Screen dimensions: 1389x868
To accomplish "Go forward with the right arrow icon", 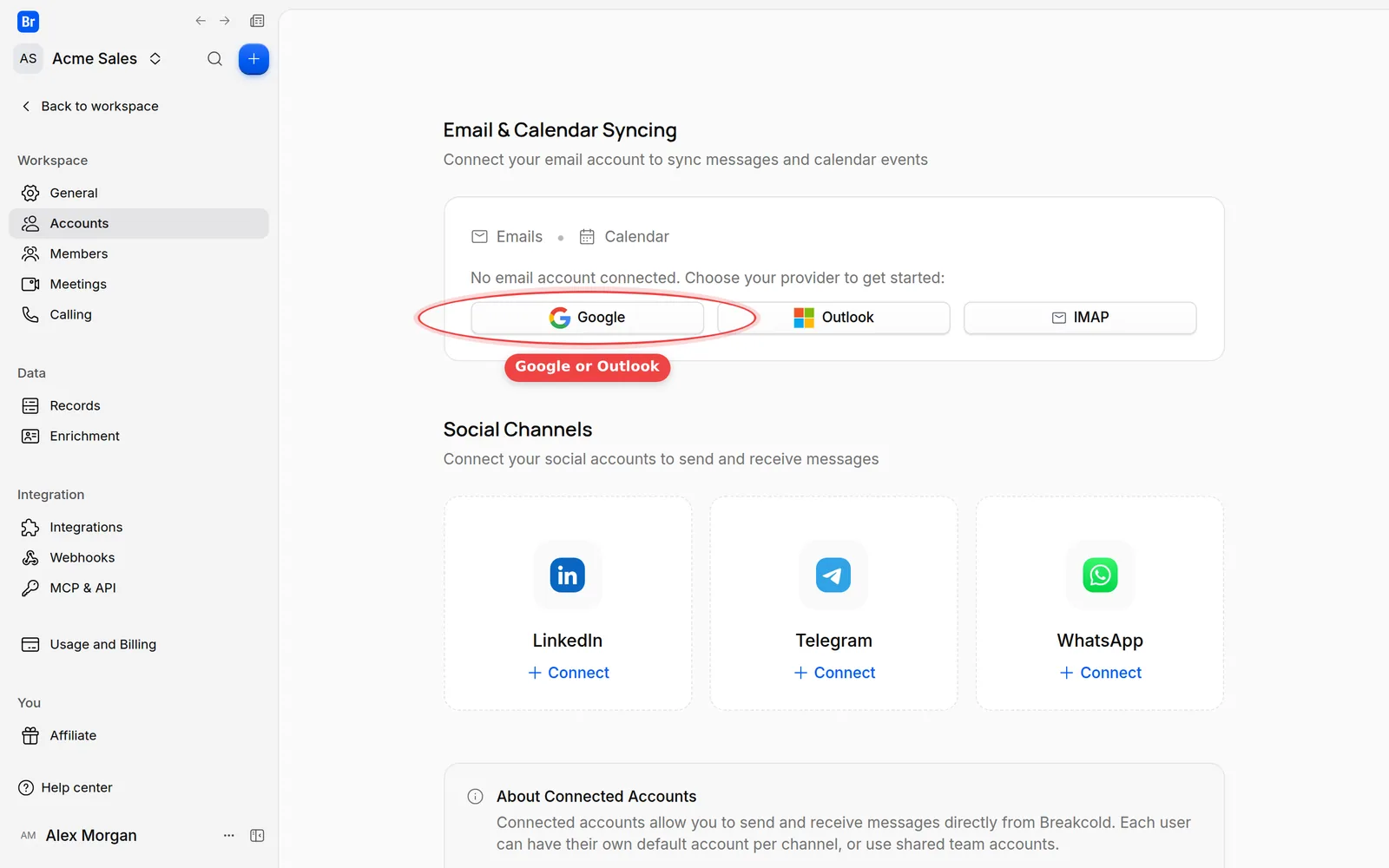I will click(x=225, y=21).
